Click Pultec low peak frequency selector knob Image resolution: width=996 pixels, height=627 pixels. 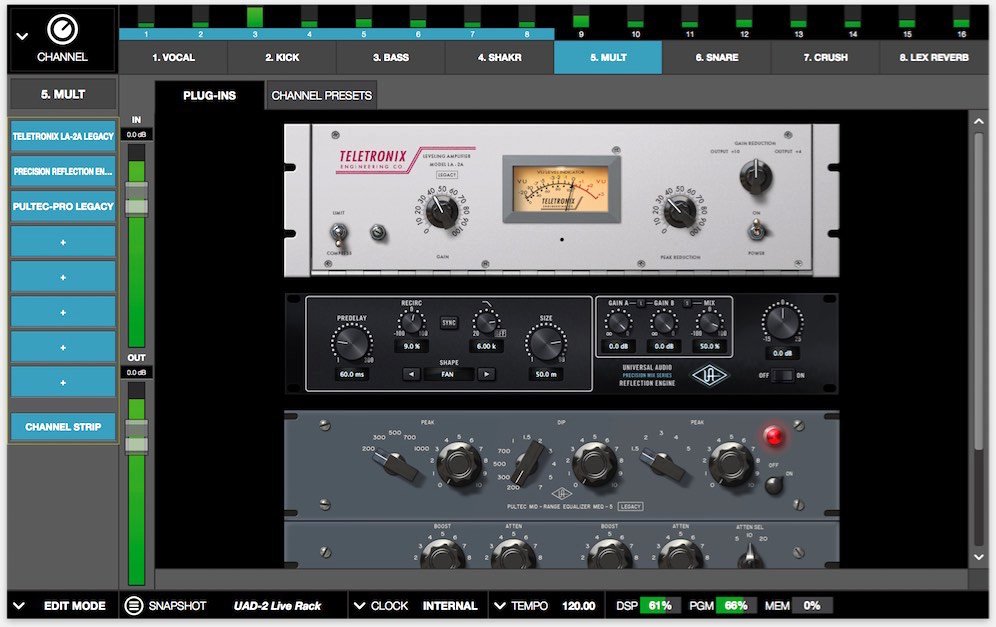pyautogui.click(x=395, y=464)
